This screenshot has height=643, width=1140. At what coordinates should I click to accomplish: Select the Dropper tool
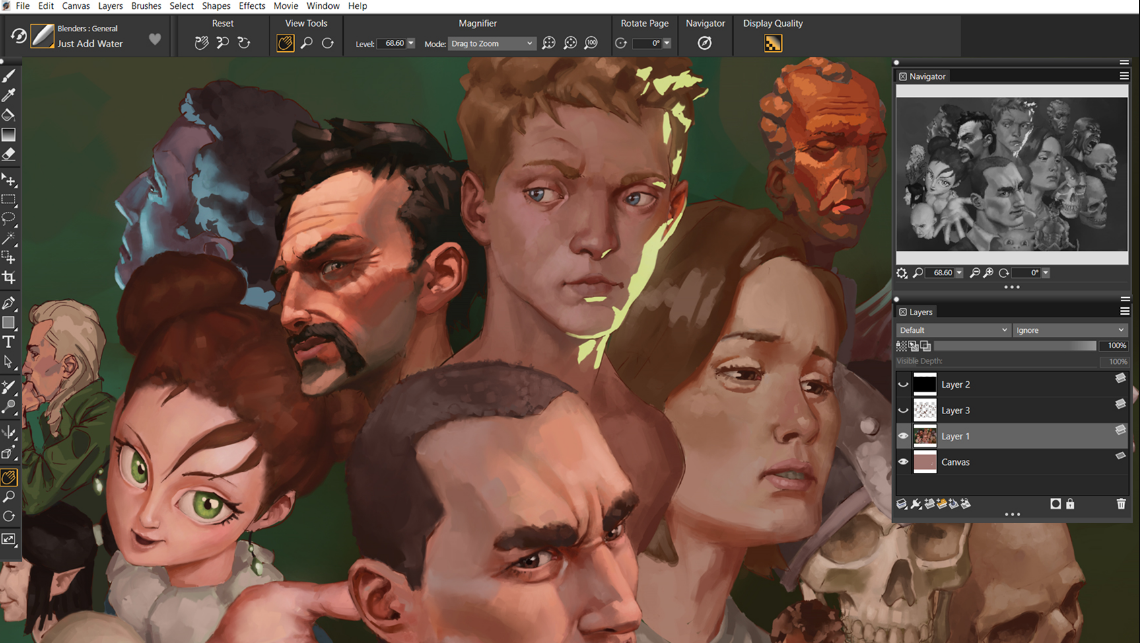[x=9, y=95]
